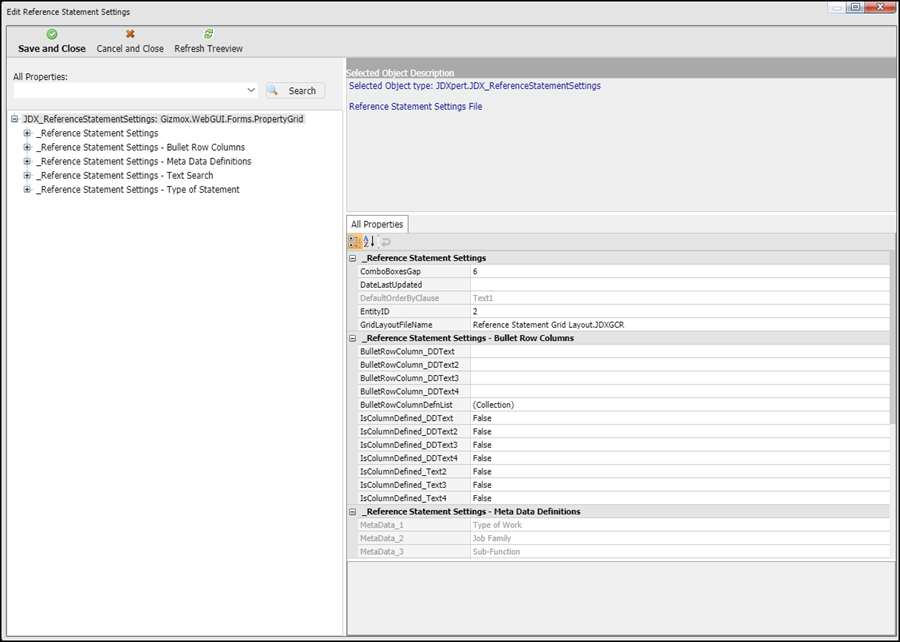
Task: Expand the Meta Data Definitions tree node
Action: pos(28,161)
